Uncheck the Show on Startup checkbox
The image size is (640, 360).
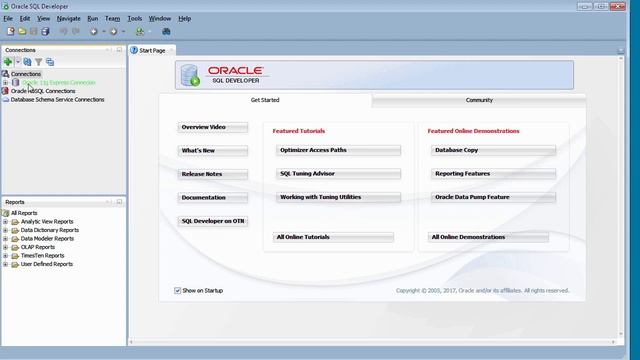click(178, 291)
